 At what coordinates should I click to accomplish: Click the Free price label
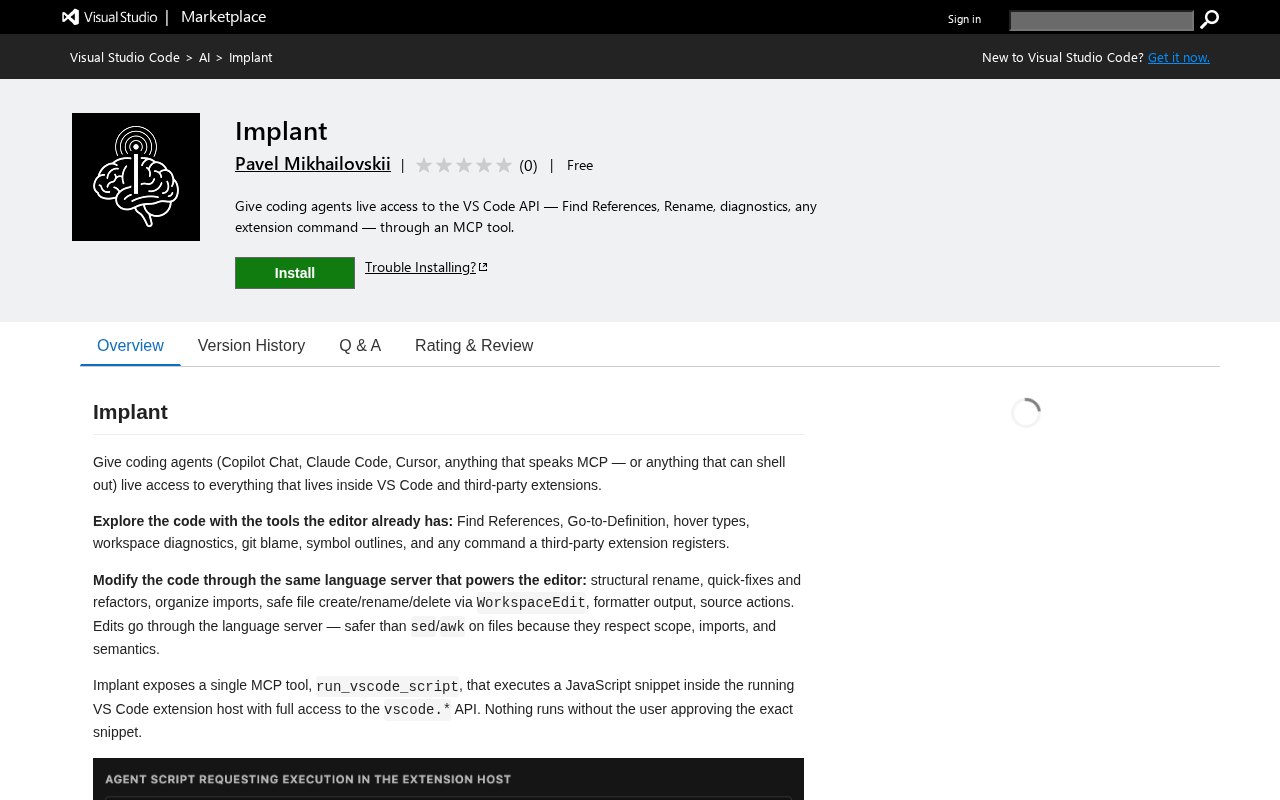[580, 165]
